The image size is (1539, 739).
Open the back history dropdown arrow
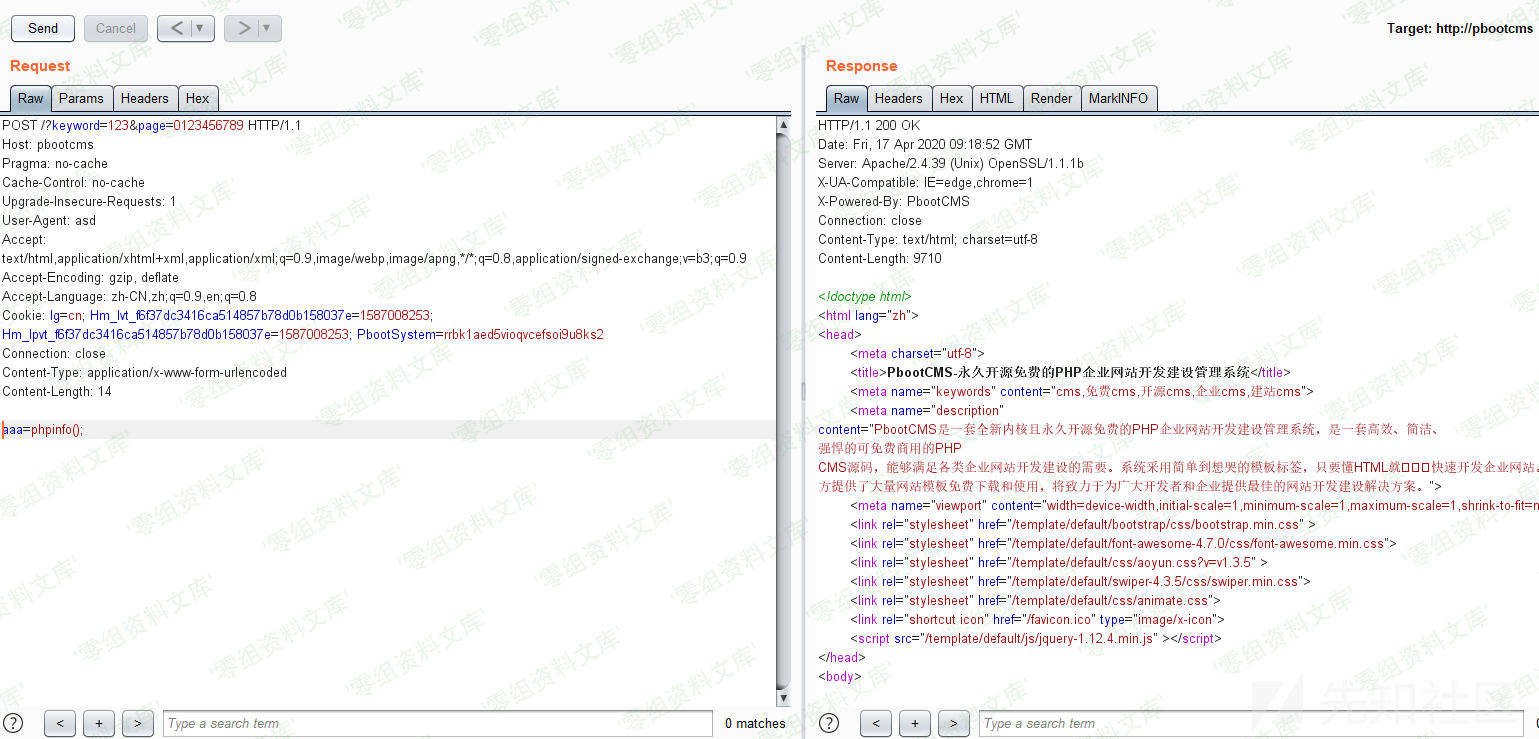point(199,29)
